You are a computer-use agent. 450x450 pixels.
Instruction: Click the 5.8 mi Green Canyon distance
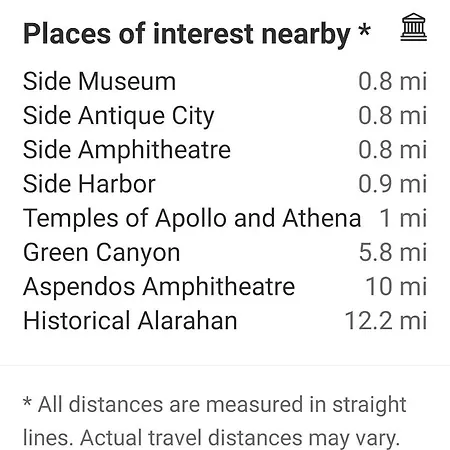coord(393,253)
